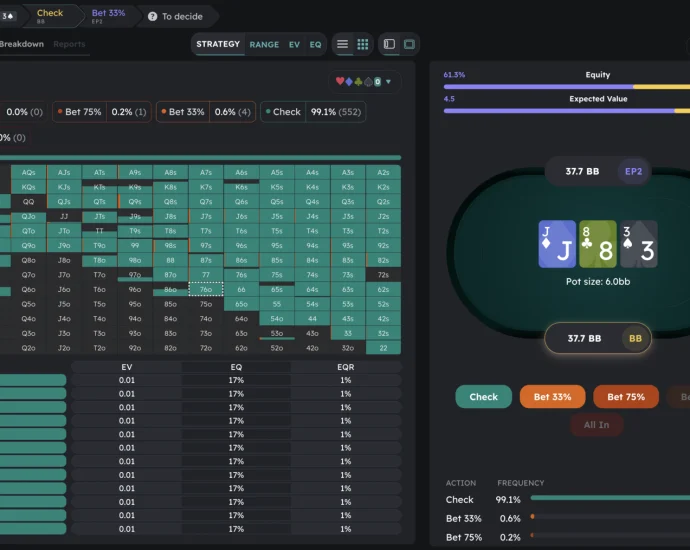Switch to list view icon
Screen dimensions: 690x550
[x=343, y=45]
